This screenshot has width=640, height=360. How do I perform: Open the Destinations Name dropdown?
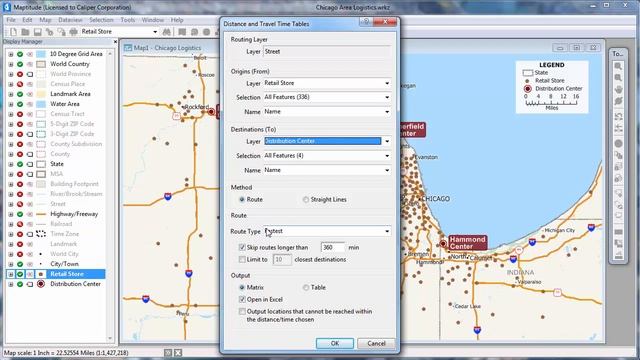387,170
